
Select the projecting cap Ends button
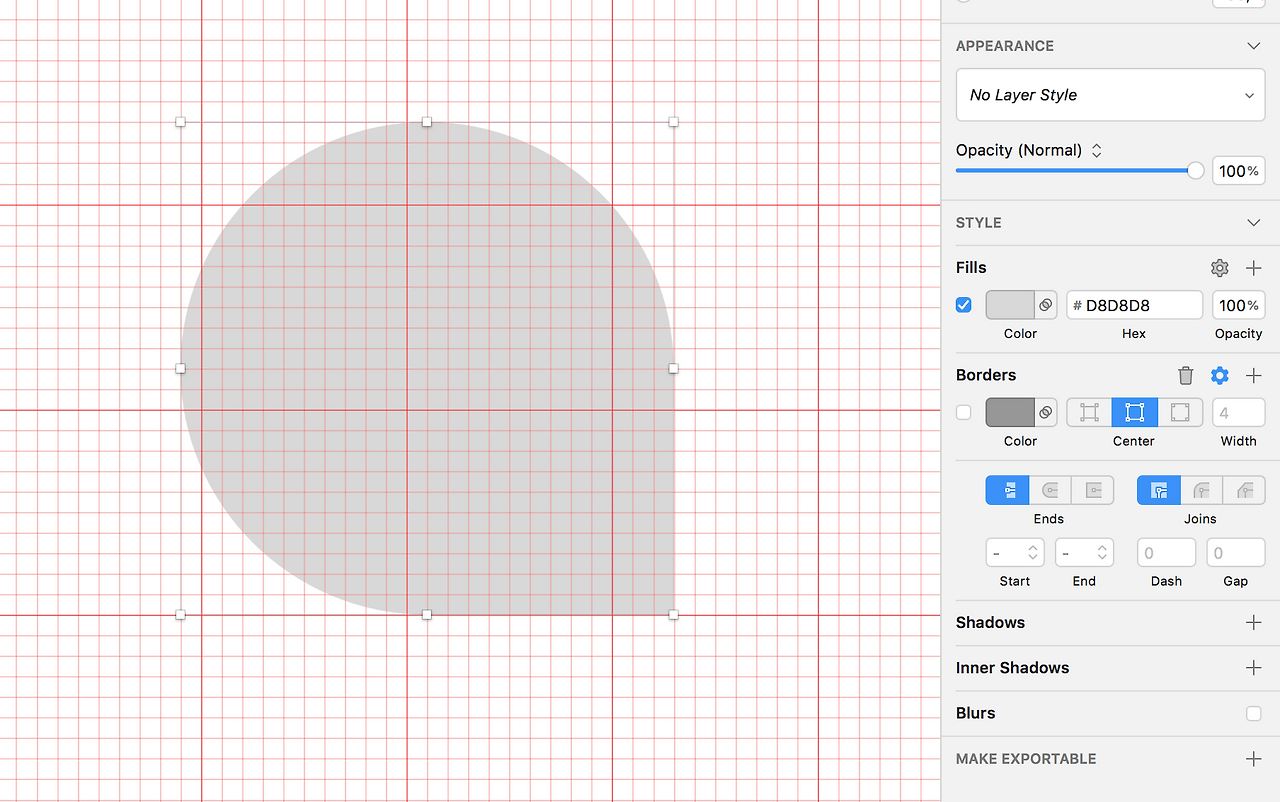pos(1092,490)
